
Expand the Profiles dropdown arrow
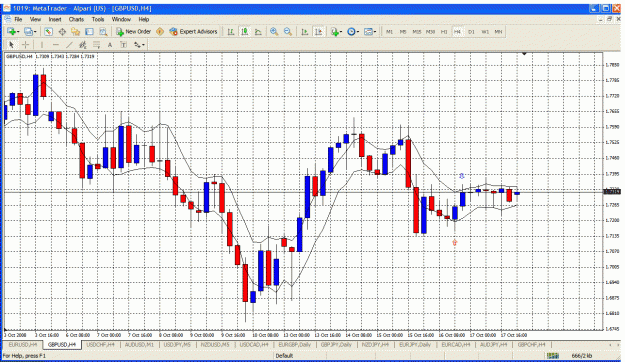tap(35, 32)
